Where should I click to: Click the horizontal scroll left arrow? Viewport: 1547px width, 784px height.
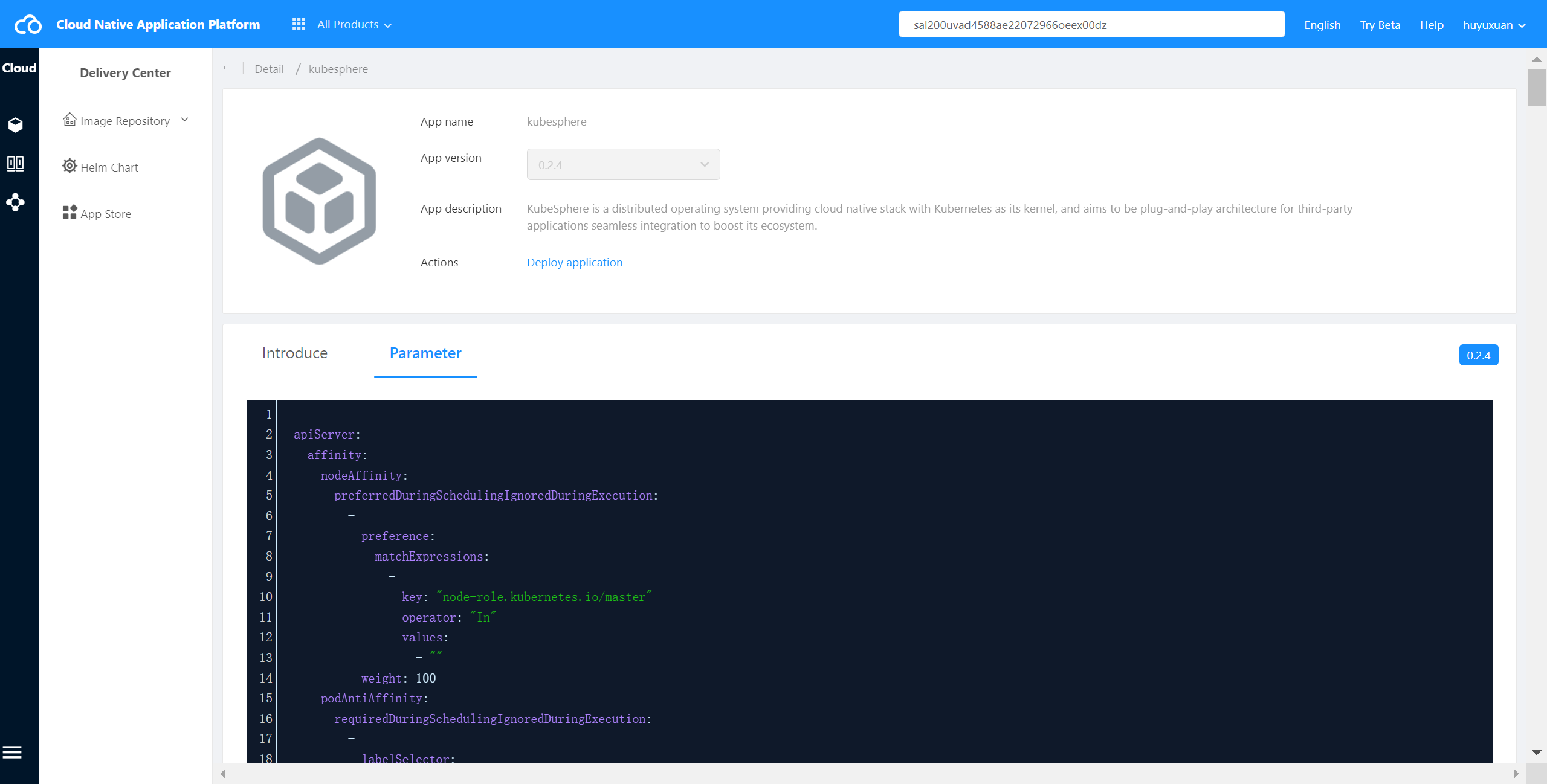point(223,774)
